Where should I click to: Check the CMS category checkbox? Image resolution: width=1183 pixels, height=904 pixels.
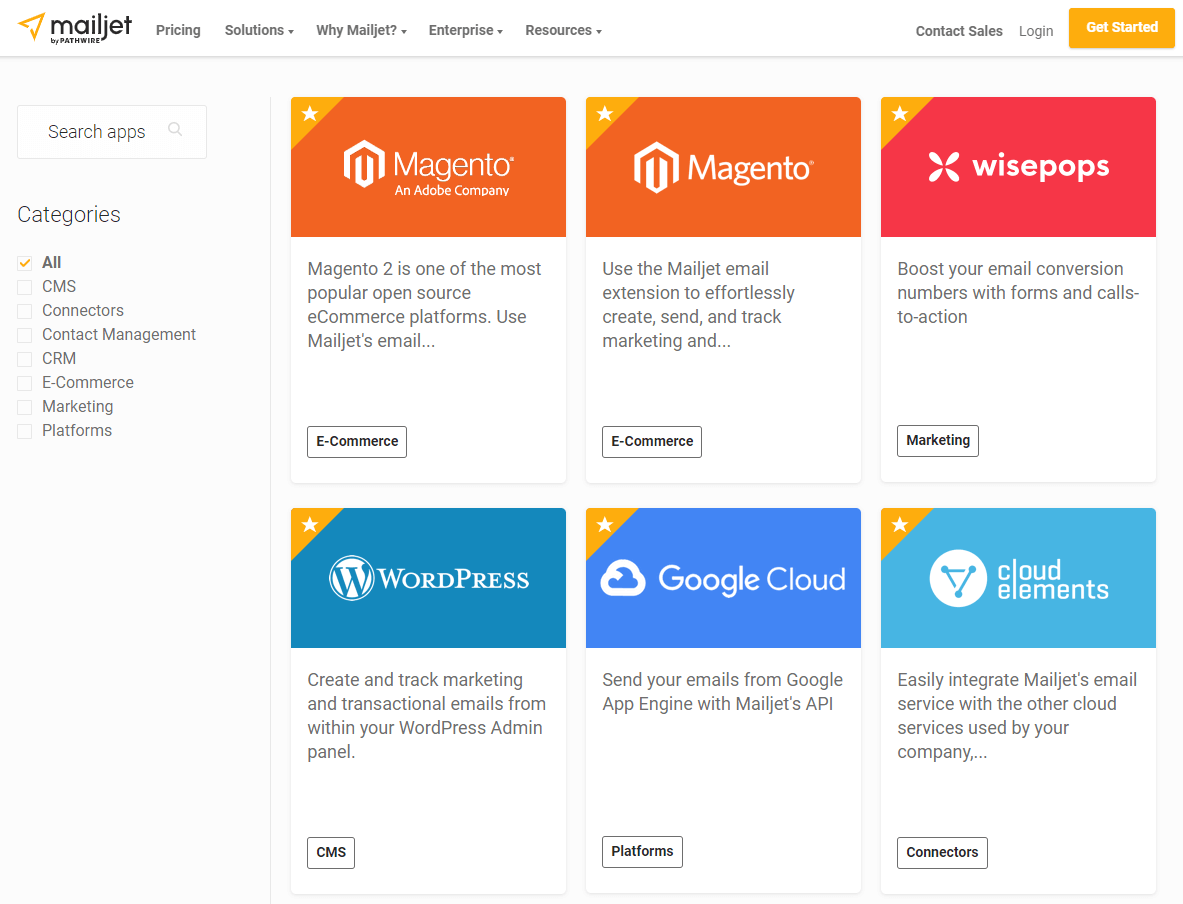pyautogui.click(x=25, y=287)
